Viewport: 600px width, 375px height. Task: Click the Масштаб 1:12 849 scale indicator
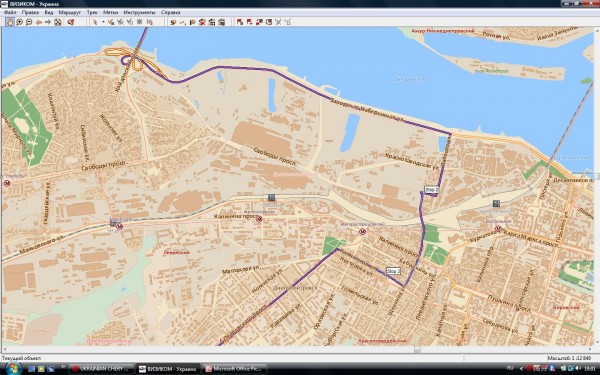tap(569, 358)
